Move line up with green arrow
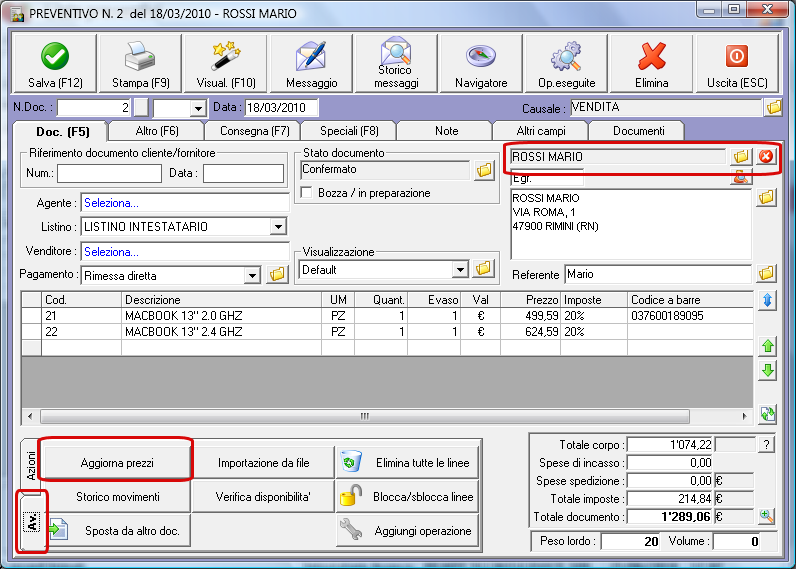The height and width of the screenshot is (569, 796). (768, 346)
